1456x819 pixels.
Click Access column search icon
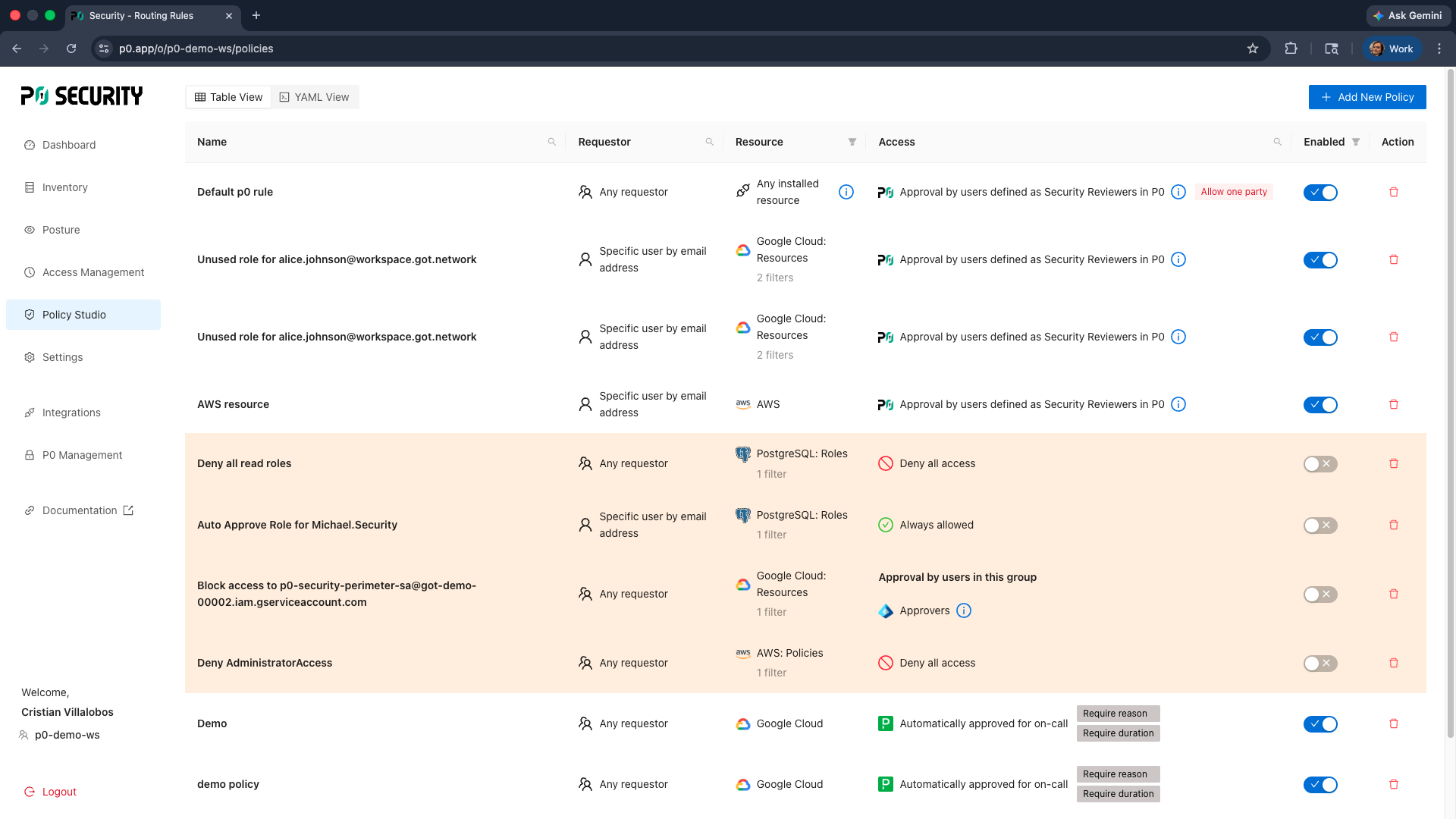[1278, 143]
